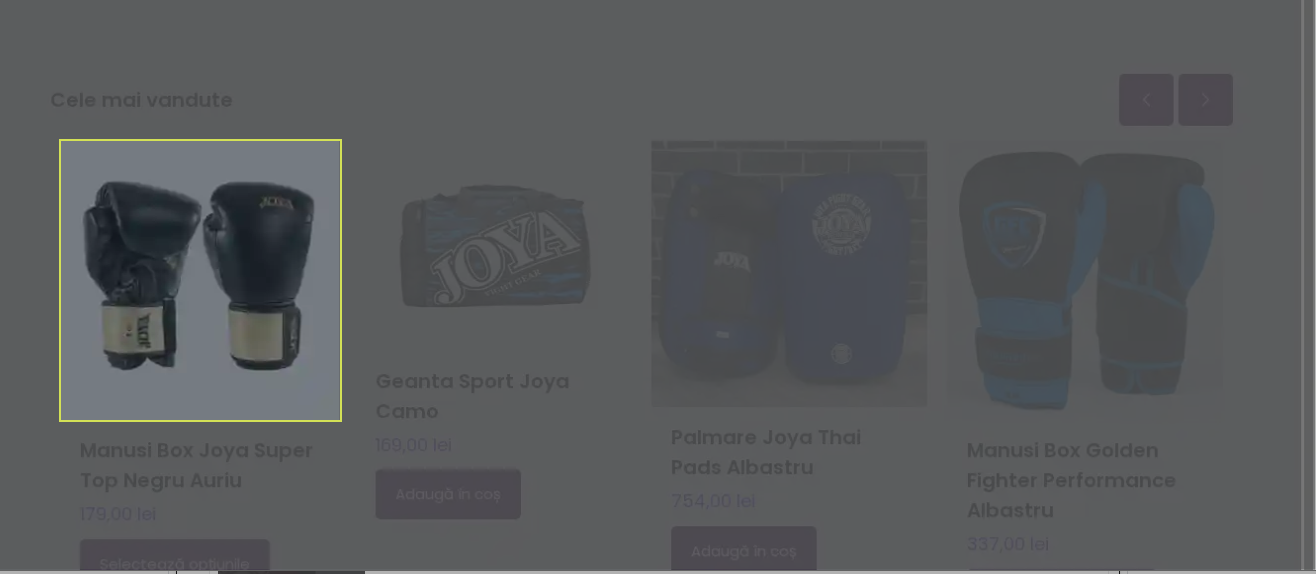Screen dimensions: 1316x574
Task: Open the Joya Super Top gloves image
Action: pos(200,280)
